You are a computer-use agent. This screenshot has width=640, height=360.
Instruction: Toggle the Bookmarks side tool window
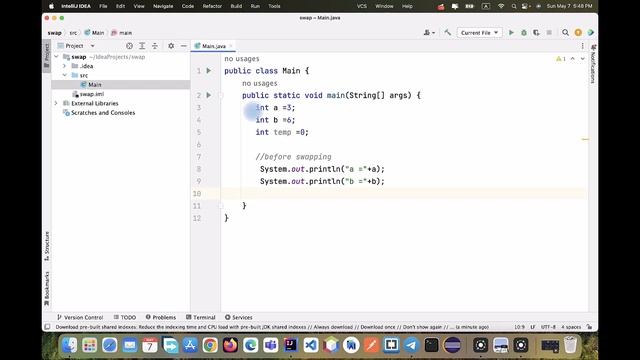[47, 288]
